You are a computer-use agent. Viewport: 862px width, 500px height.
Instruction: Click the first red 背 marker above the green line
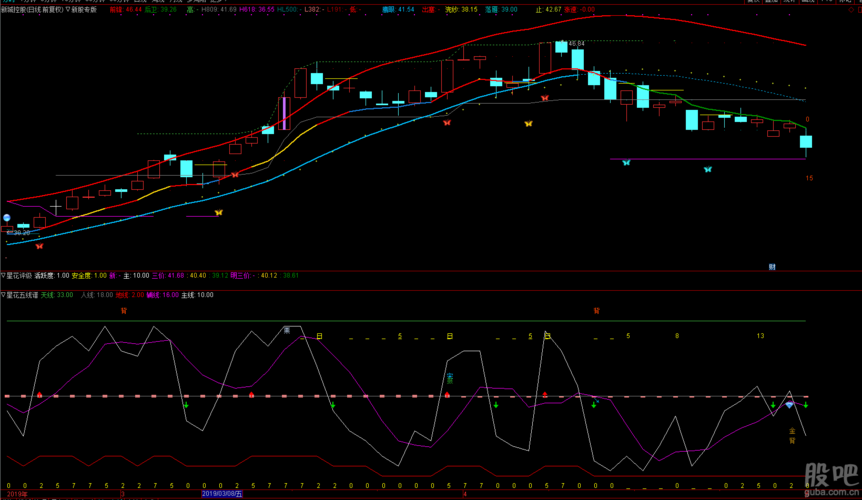(x=124, y=311)
